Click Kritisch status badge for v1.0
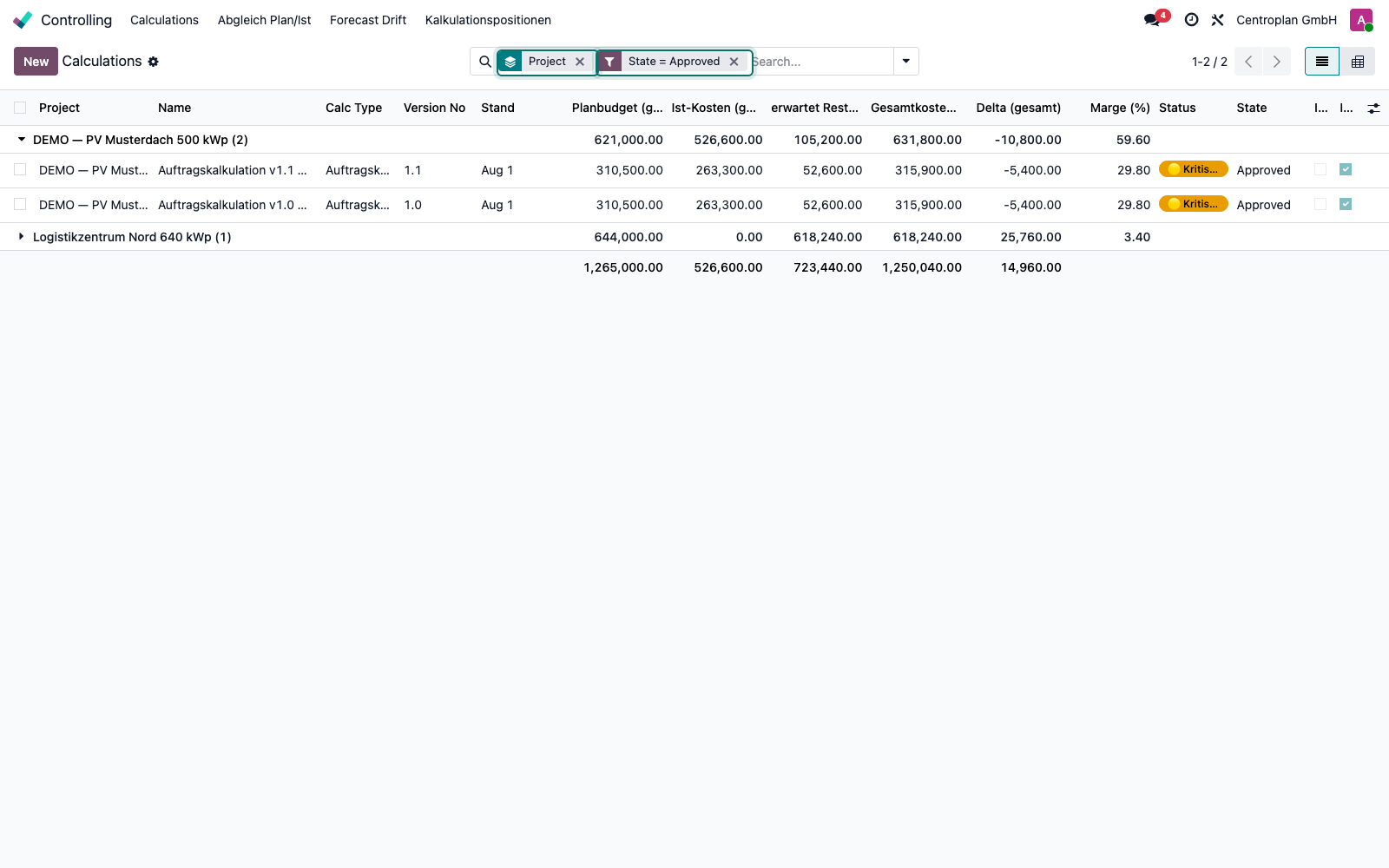The width and height of the screenshot is (1389, 868). tap(1193, 204)
